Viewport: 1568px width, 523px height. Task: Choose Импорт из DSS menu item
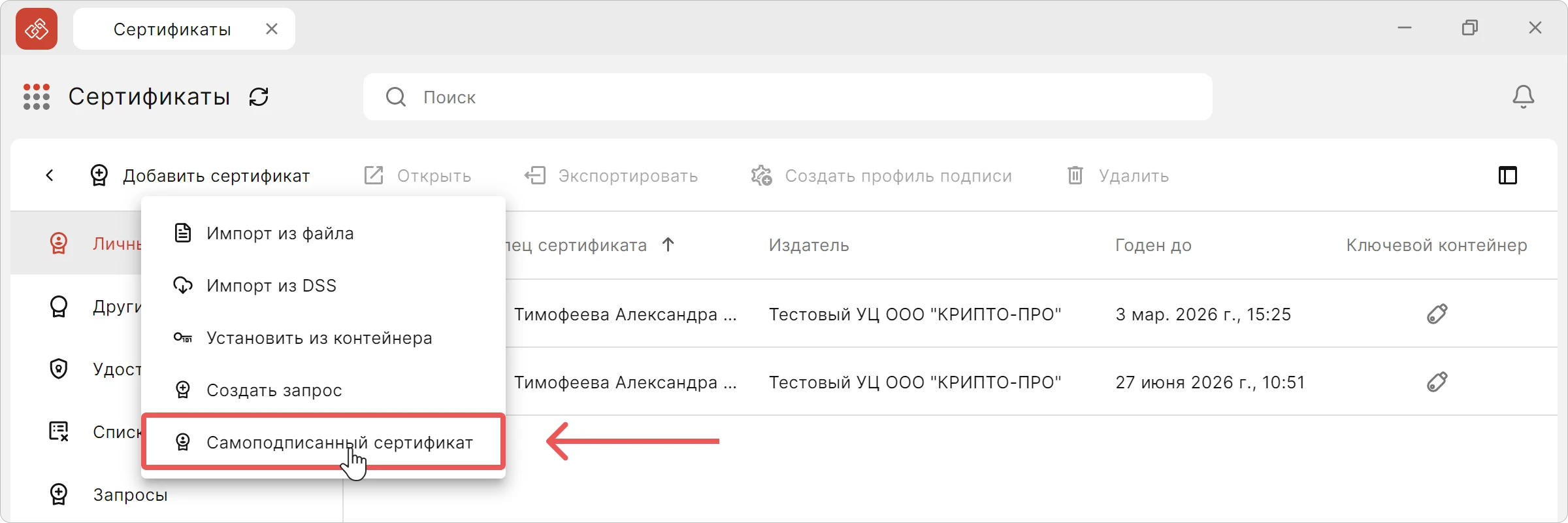pos(323,286)
